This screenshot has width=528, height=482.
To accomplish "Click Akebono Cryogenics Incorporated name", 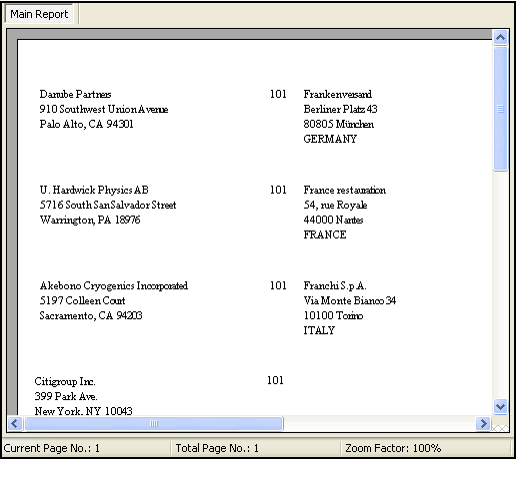I will click(x=114, y=286).
